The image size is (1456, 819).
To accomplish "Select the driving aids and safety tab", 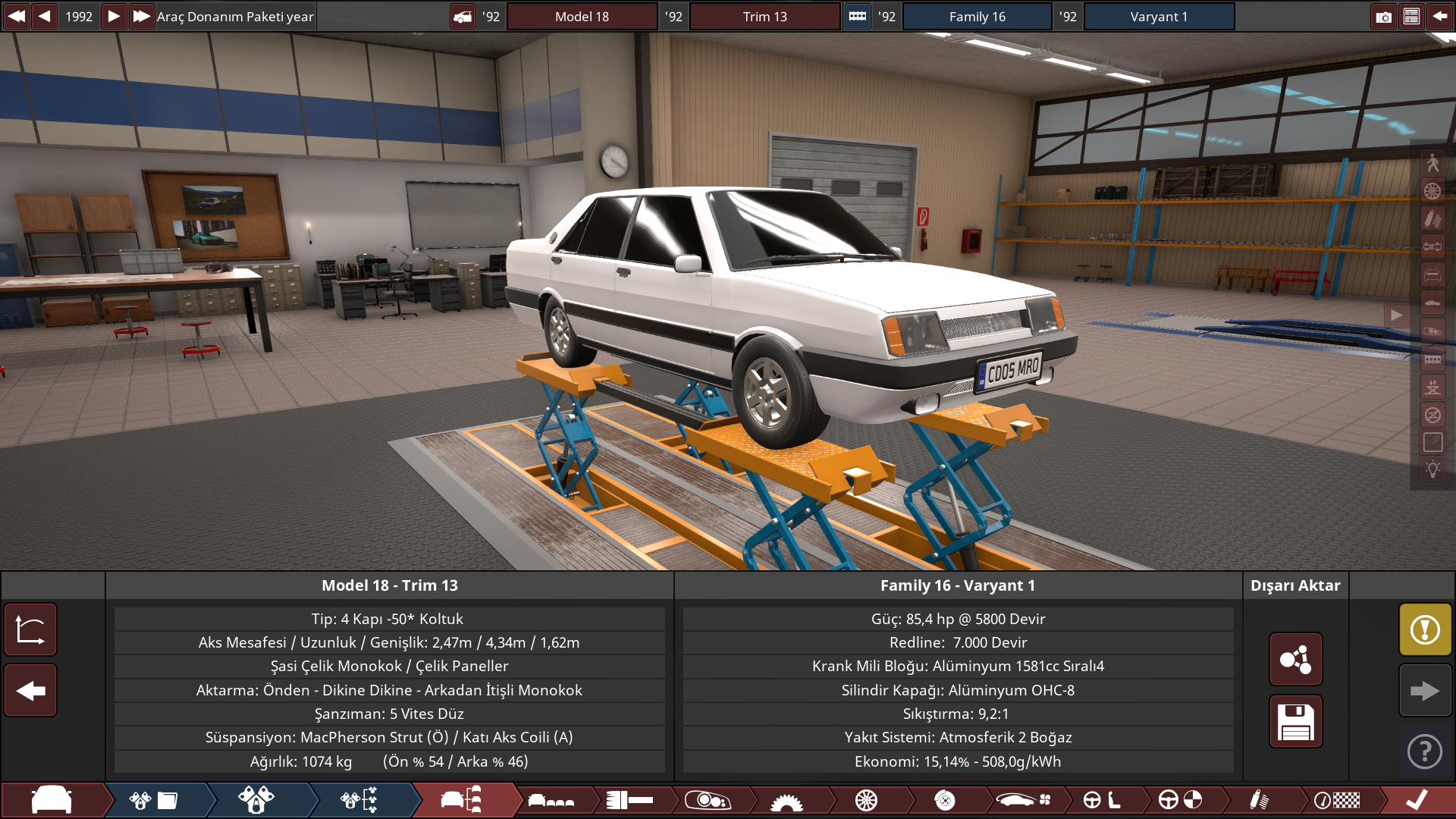I will (1180, 801).
